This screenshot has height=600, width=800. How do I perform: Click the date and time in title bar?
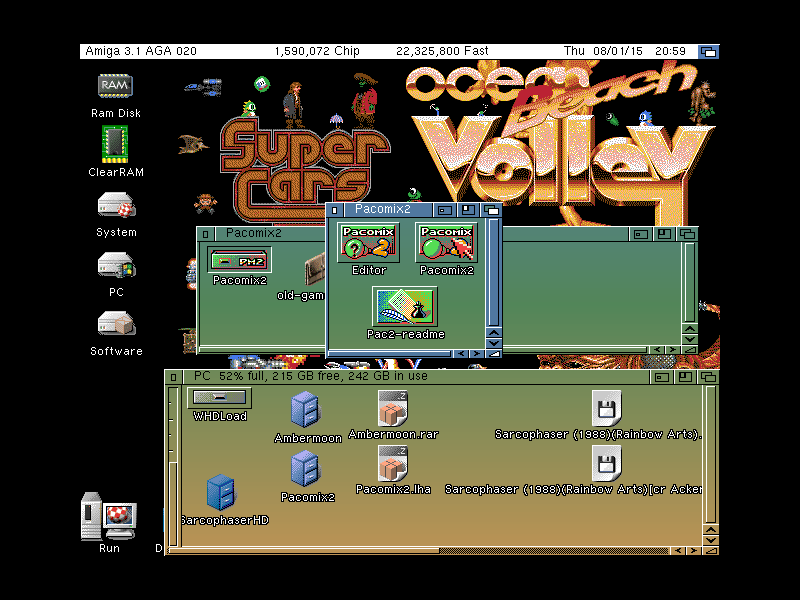624,51
